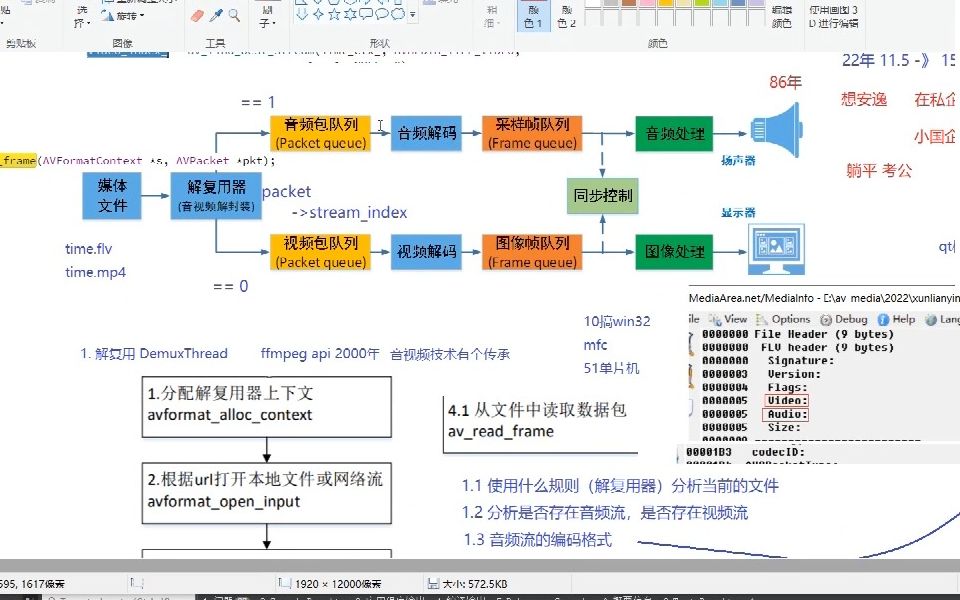Viewport: 960px width, 600px height.
Task: Click the 'time.mp4' text on canvas
Action: tap(96, 272)
